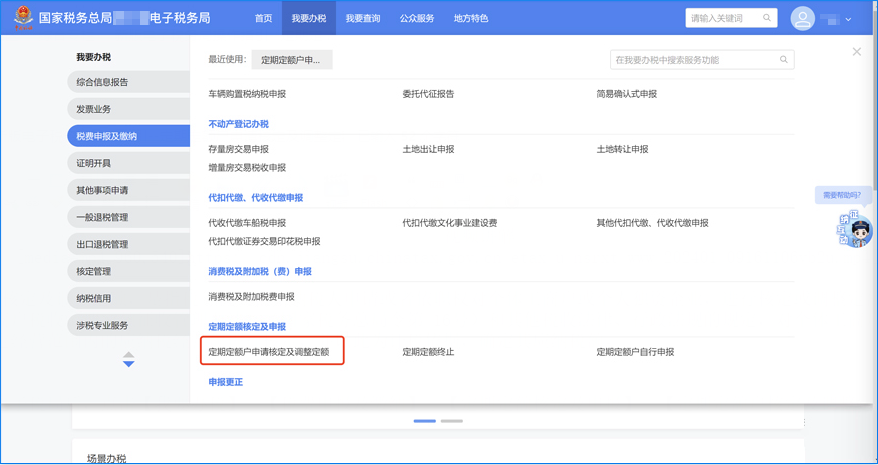Open 定期定额户申请核定及调整定额
The width and height of the screenshot is (878, 465).
point(269,352)
